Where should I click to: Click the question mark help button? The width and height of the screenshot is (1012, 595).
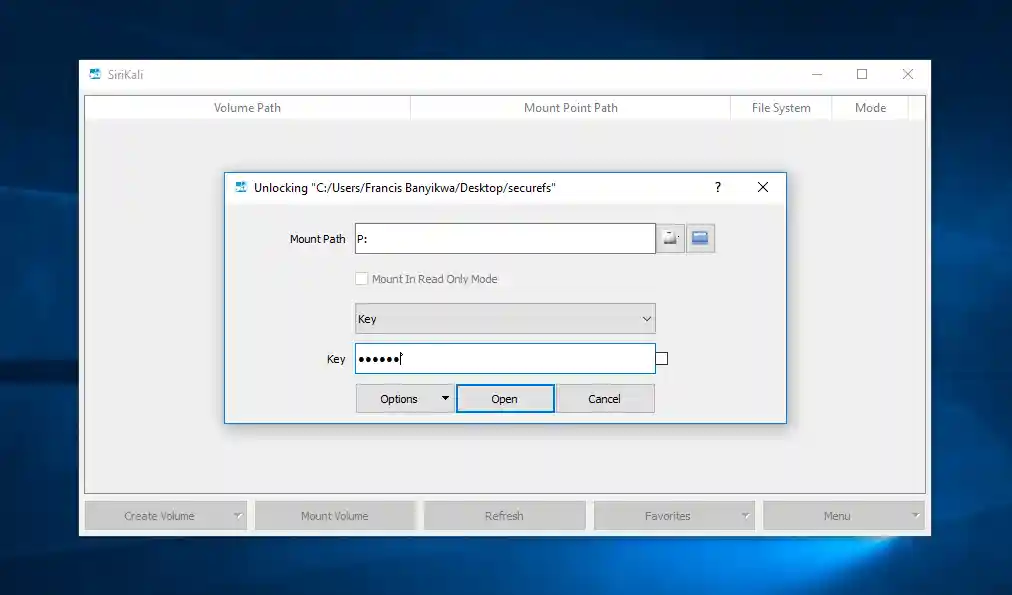pos(717,187)
